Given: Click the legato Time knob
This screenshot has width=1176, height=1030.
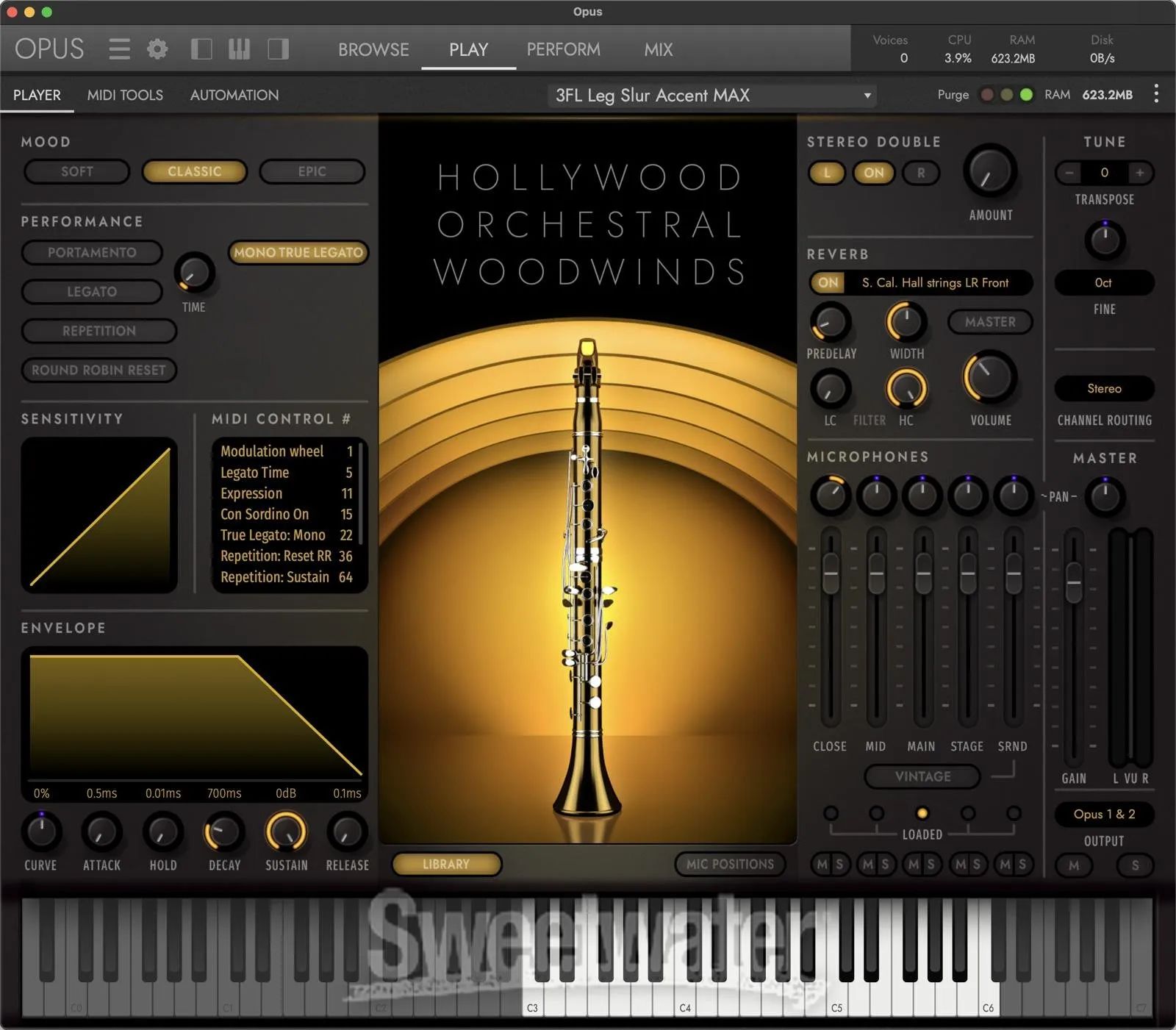Looking at the screenshot, I should [194, 273].
